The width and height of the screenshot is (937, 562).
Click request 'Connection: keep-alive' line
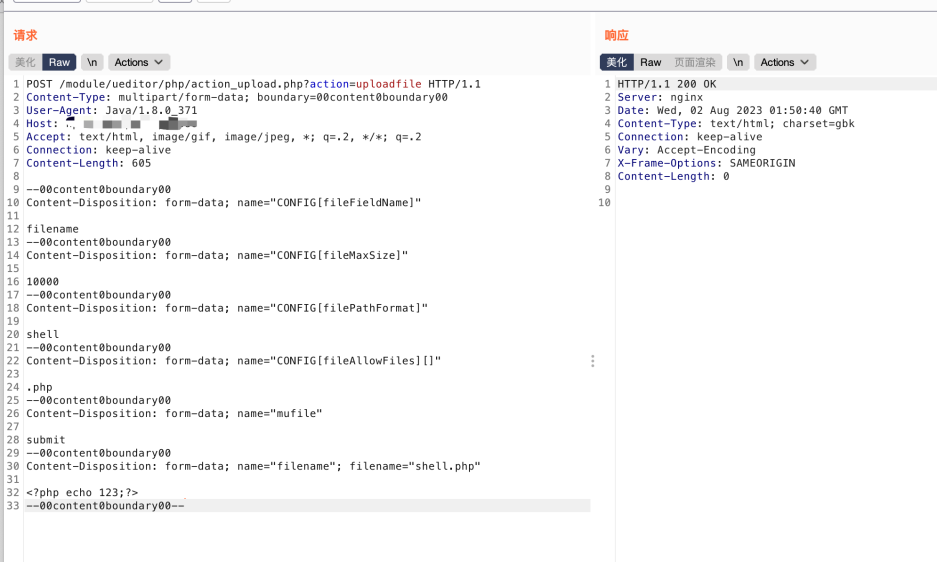tap(99, 150)
